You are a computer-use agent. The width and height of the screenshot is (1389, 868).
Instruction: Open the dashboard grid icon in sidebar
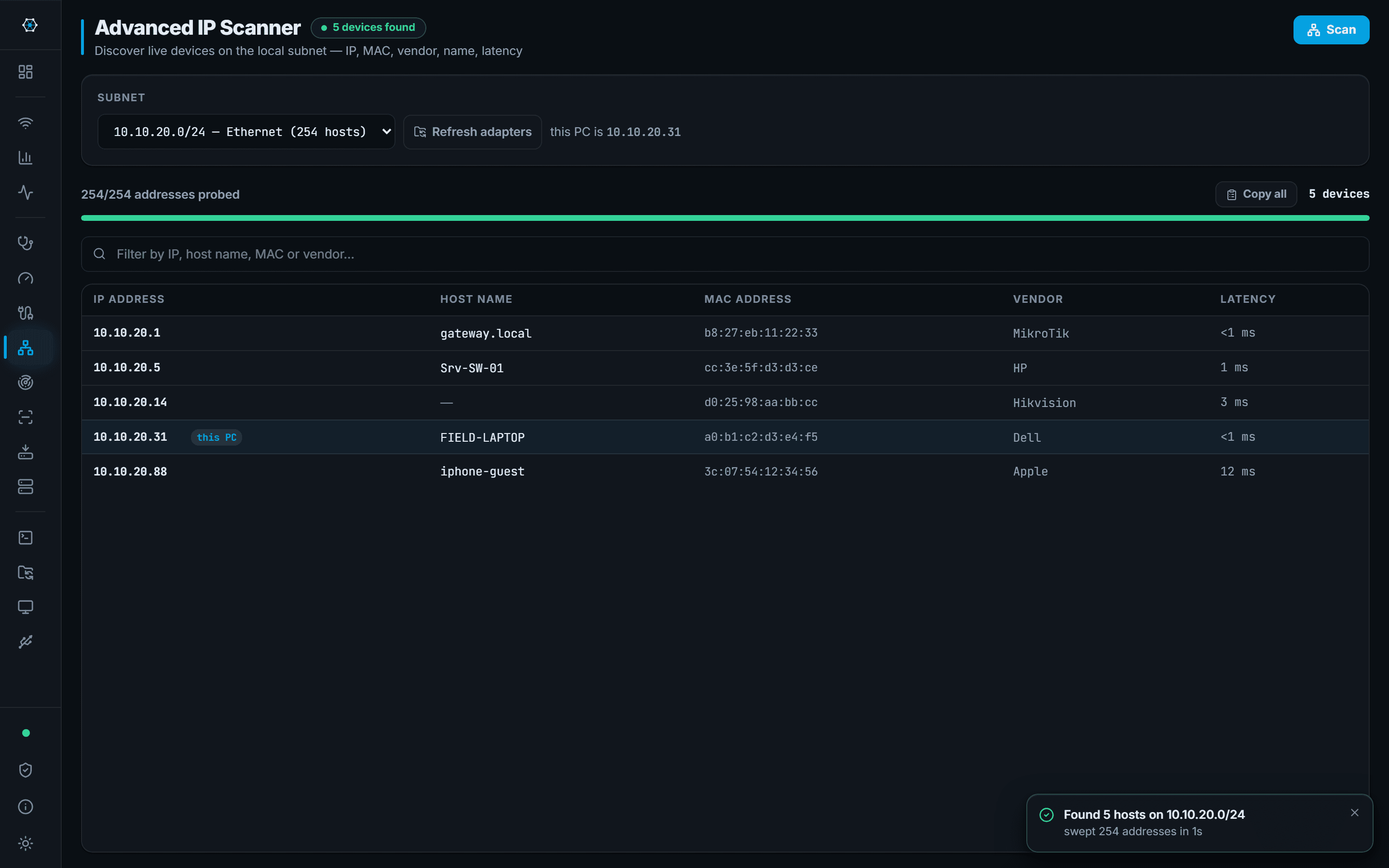click(25, 72)
